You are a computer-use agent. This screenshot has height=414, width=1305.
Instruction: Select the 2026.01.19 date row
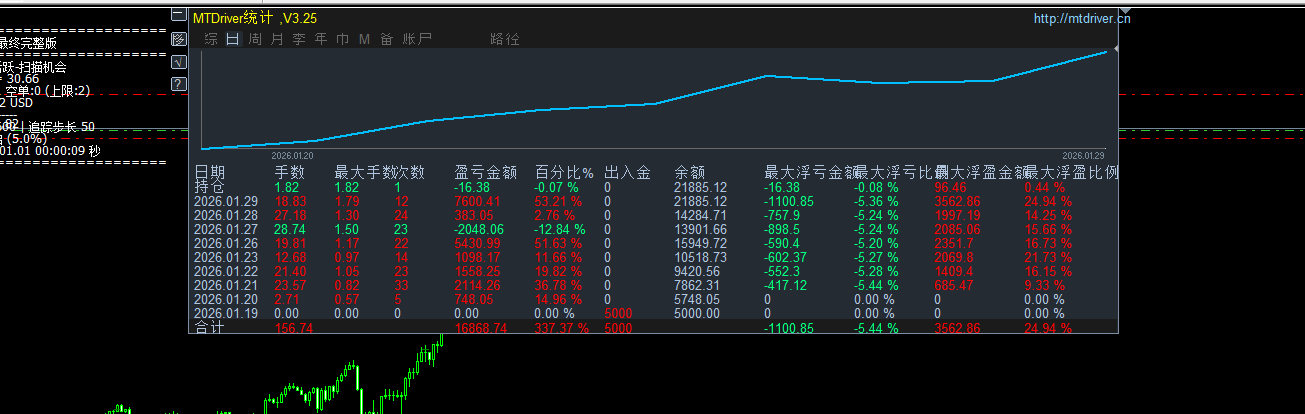[x=226, y=313]
